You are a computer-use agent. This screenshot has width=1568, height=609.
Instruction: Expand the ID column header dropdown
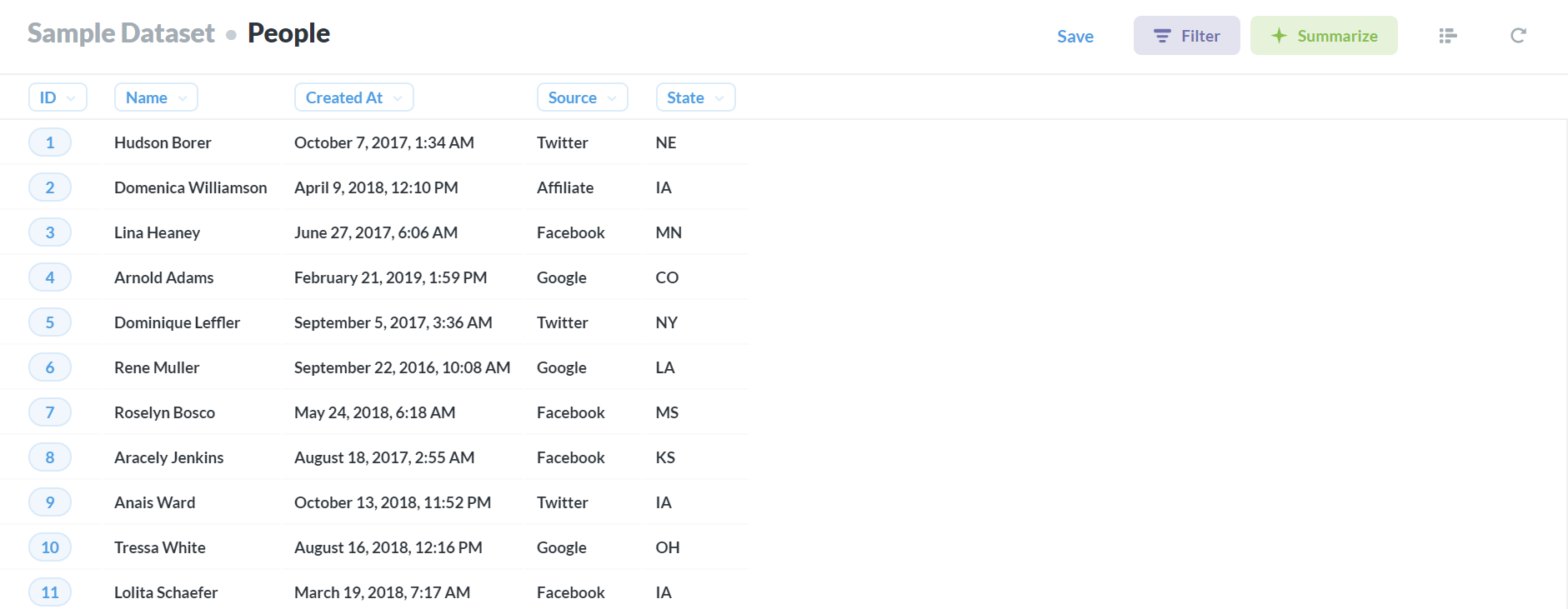point(58,97)
